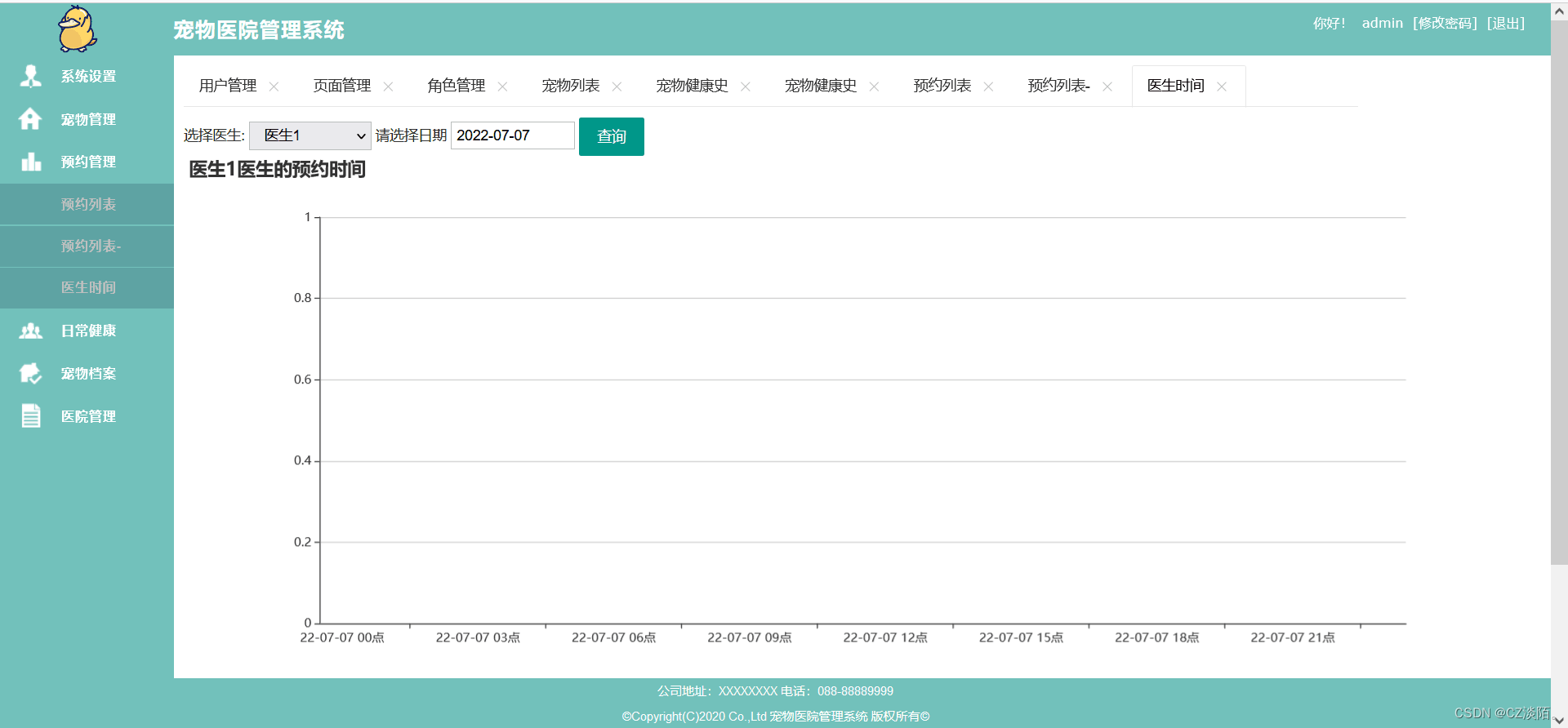Open the 选择医生 dropdown
1568x728 pixels.
coord(310,135)
